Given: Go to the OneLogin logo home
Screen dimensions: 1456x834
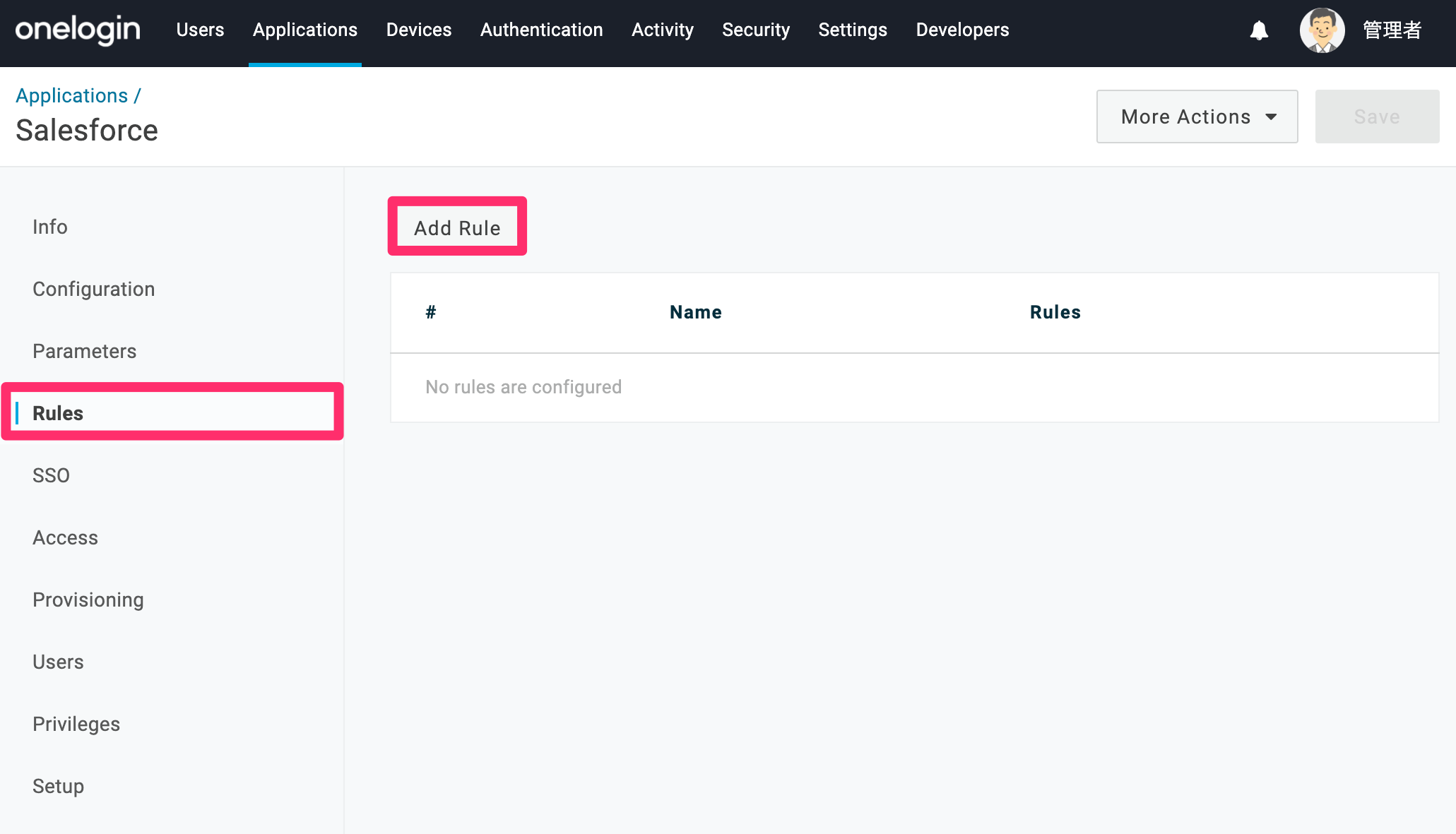Looking at the screenshot, I should coord(78,30).
